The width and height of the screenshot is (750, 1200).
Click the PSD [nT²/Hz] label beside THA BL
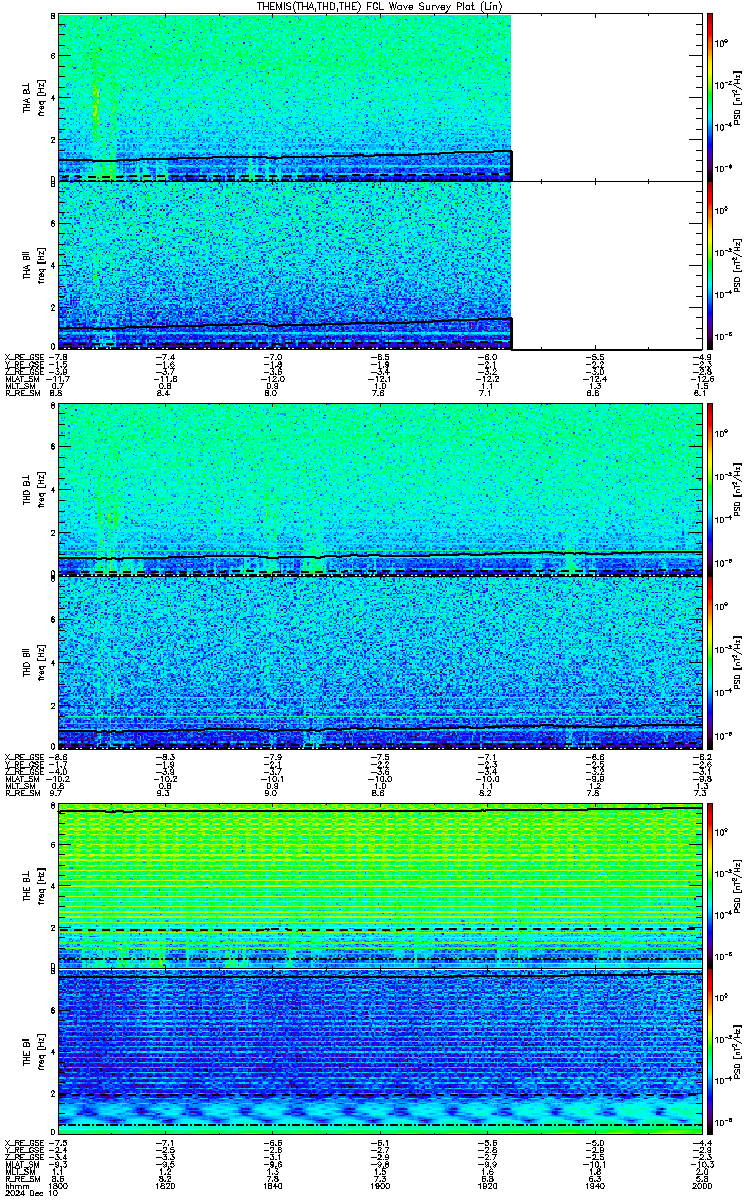pos(738,97)
